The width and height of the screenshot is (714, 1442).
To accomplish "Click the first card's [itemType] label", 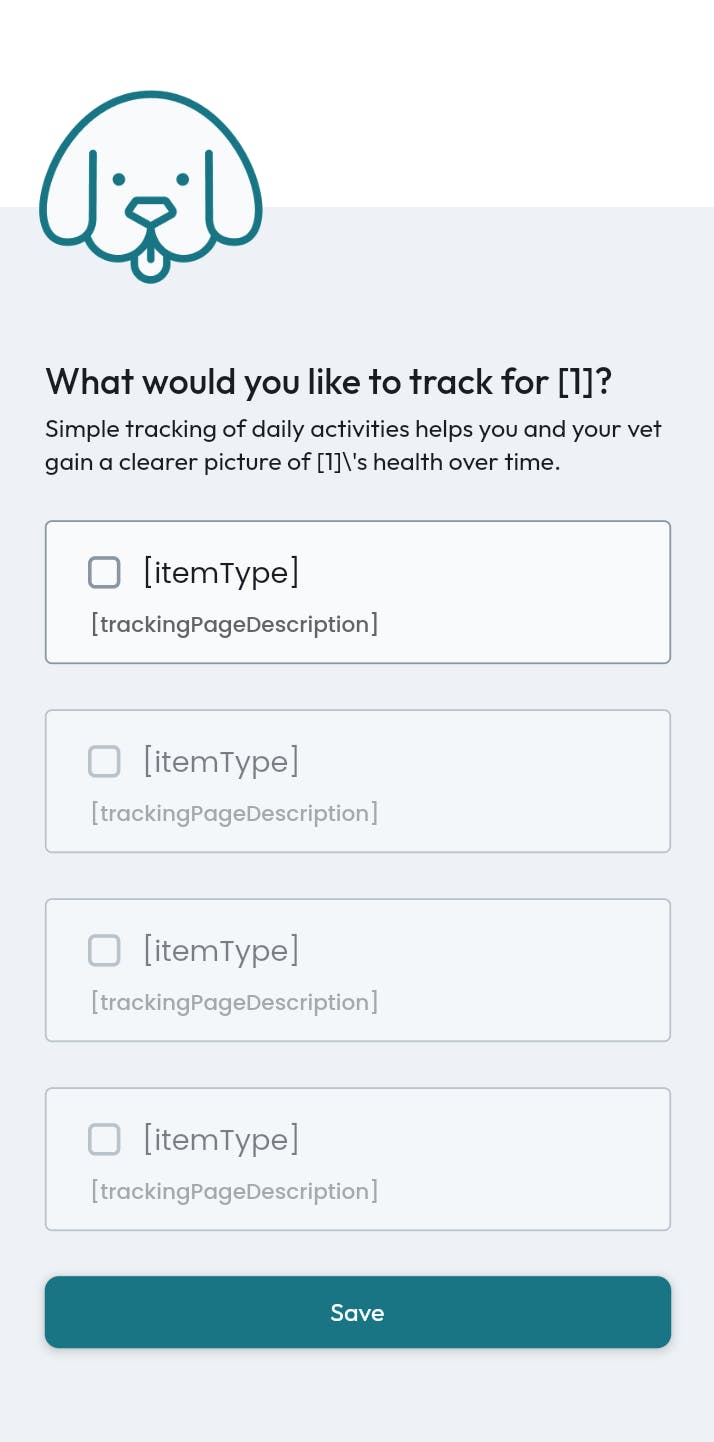I will [221, 573].
